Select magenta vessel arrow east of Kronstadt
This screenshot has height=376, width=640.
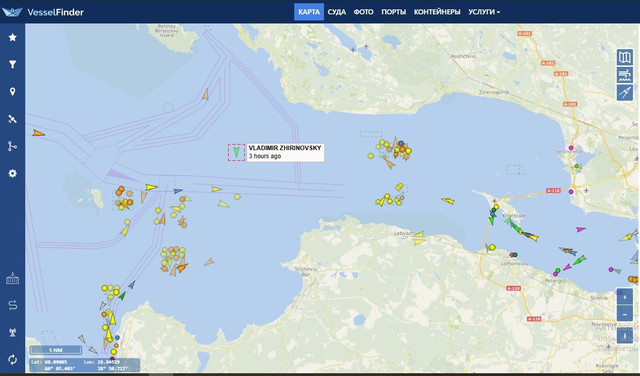pos(580,230)
